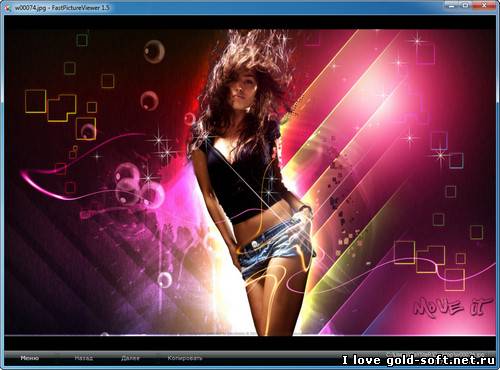Click the black band below the picture
The width and height of the screenshot is (500, 370).
pos(250,343)
